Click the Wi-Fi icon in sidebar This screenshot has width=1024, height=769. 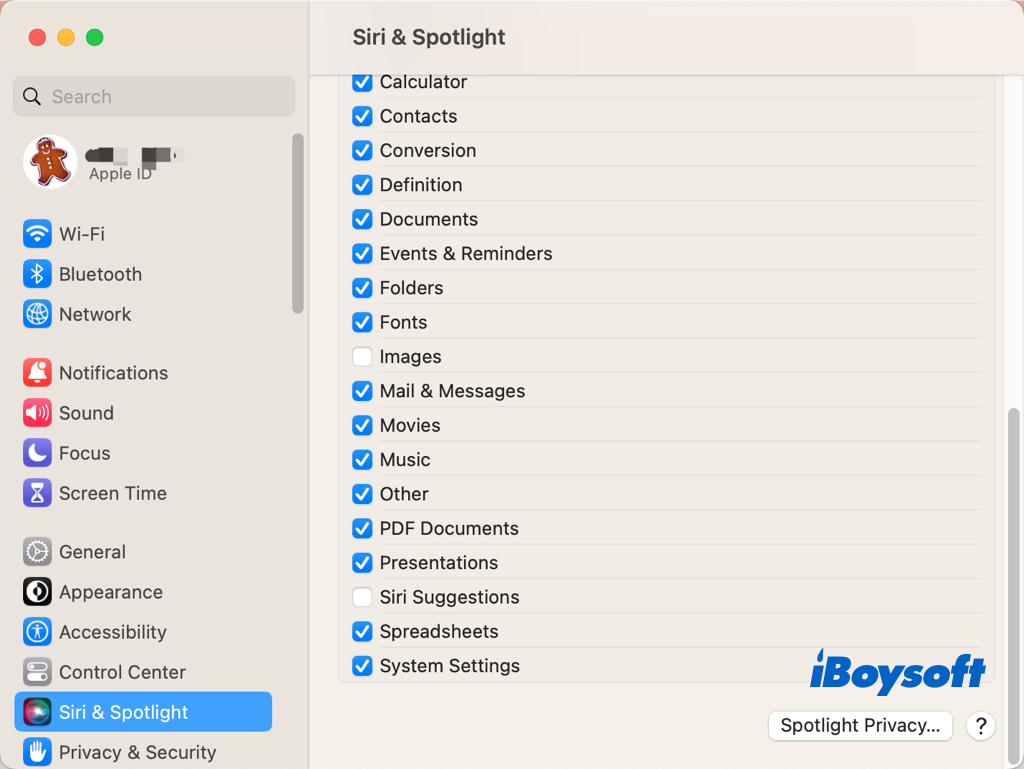[x=37, y=234]
